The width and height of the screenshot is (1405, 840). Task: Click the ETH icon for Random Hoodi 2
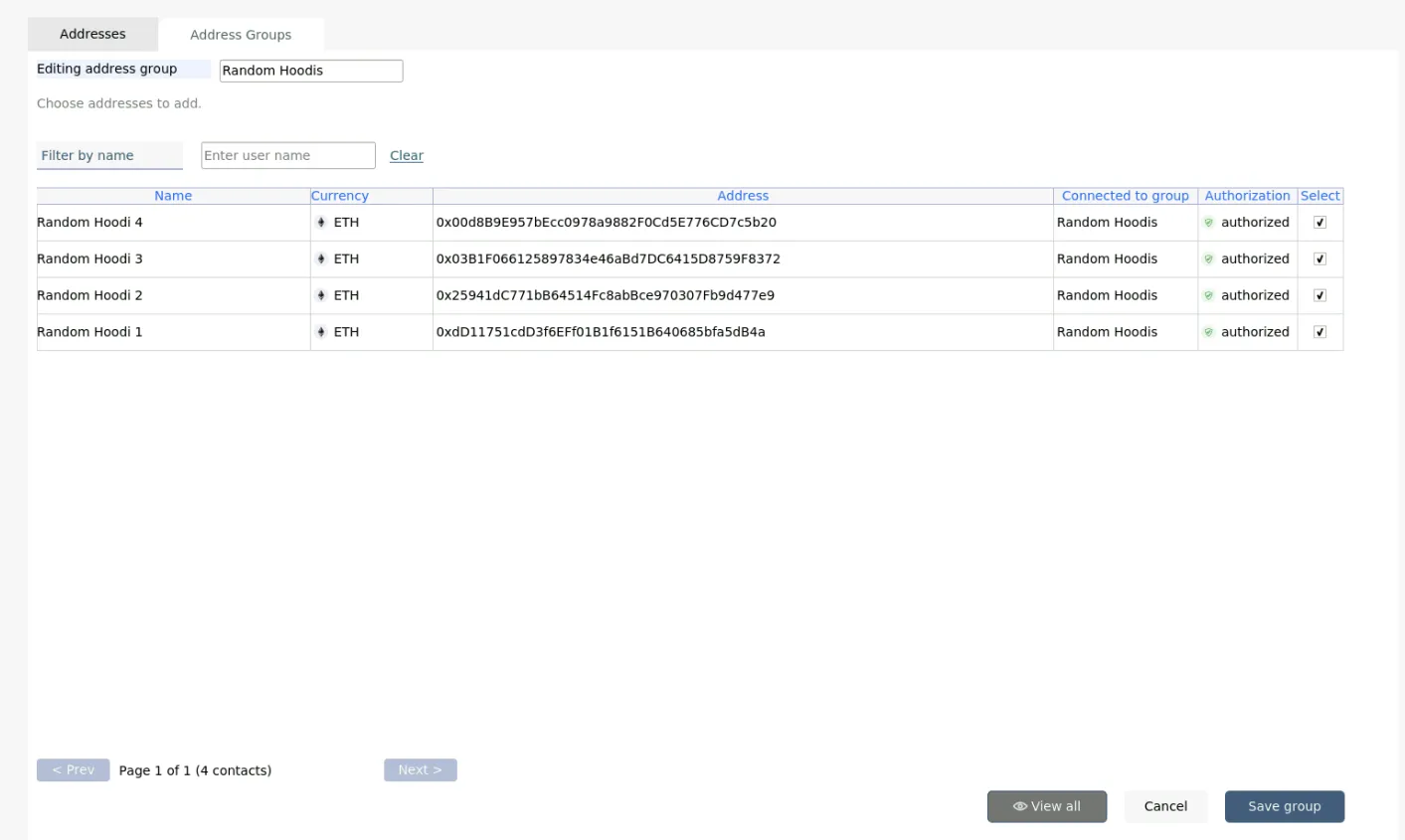(x=321, y=296)
